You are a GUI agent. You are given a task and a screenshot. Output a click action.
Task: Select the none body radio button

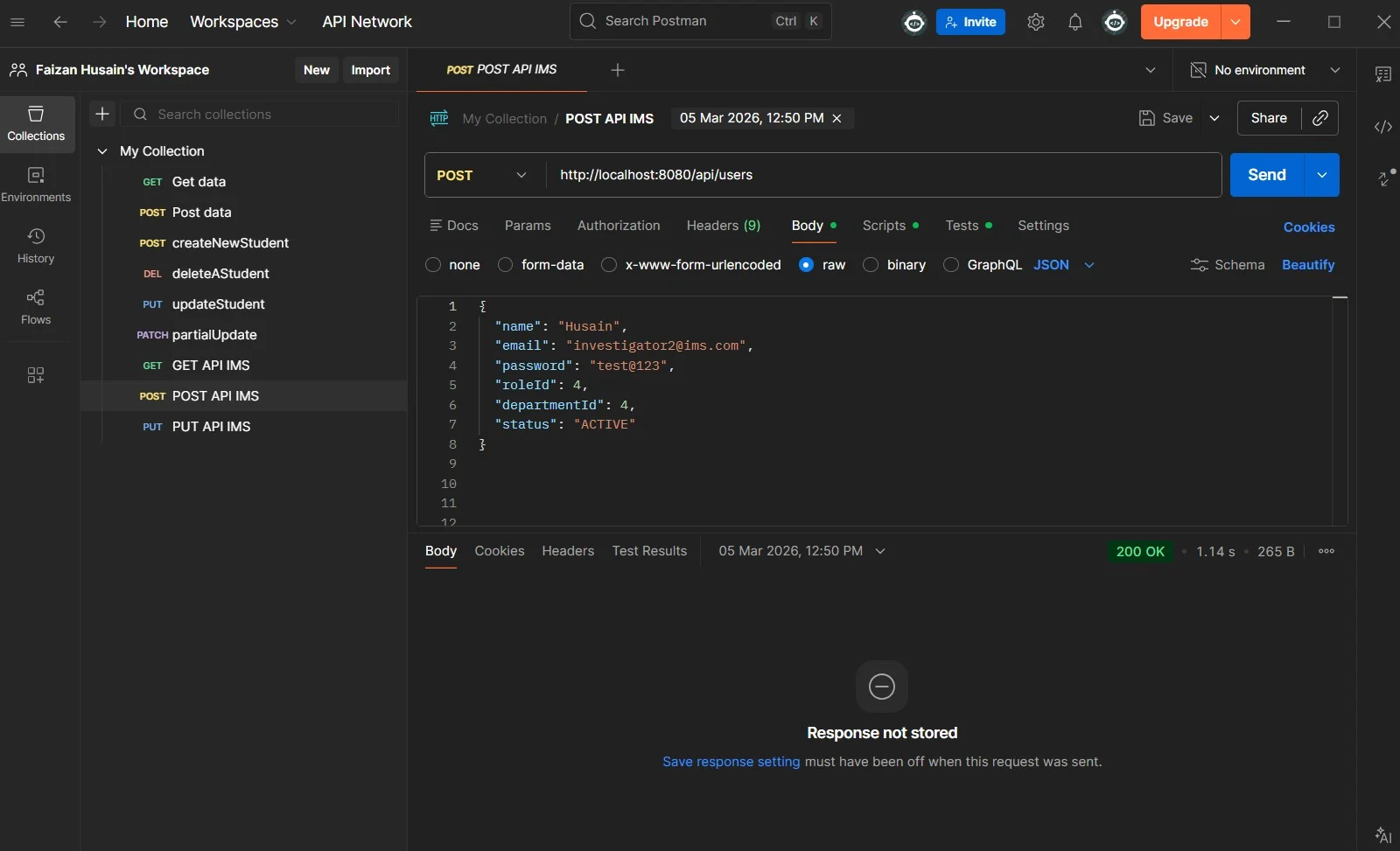[433, 265]
